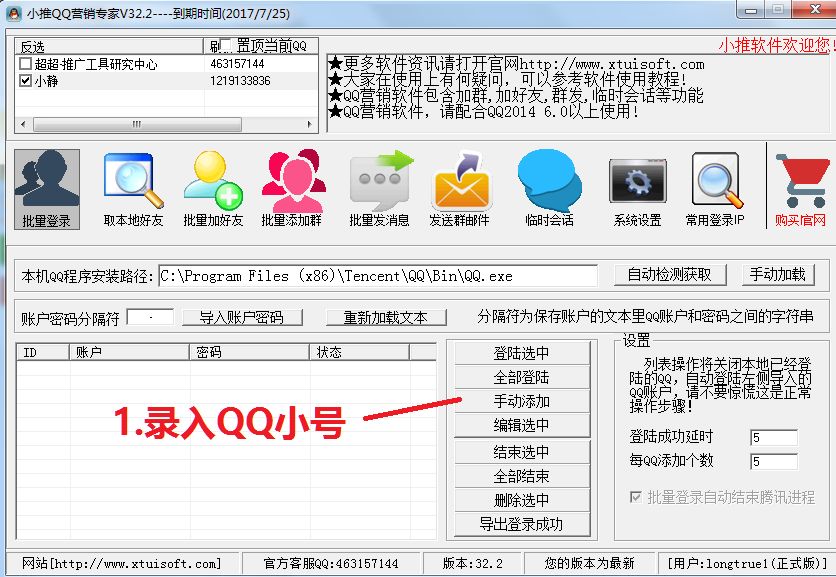
Task: Click the 账户密码分隔符 input field
Action: [150, 317]
